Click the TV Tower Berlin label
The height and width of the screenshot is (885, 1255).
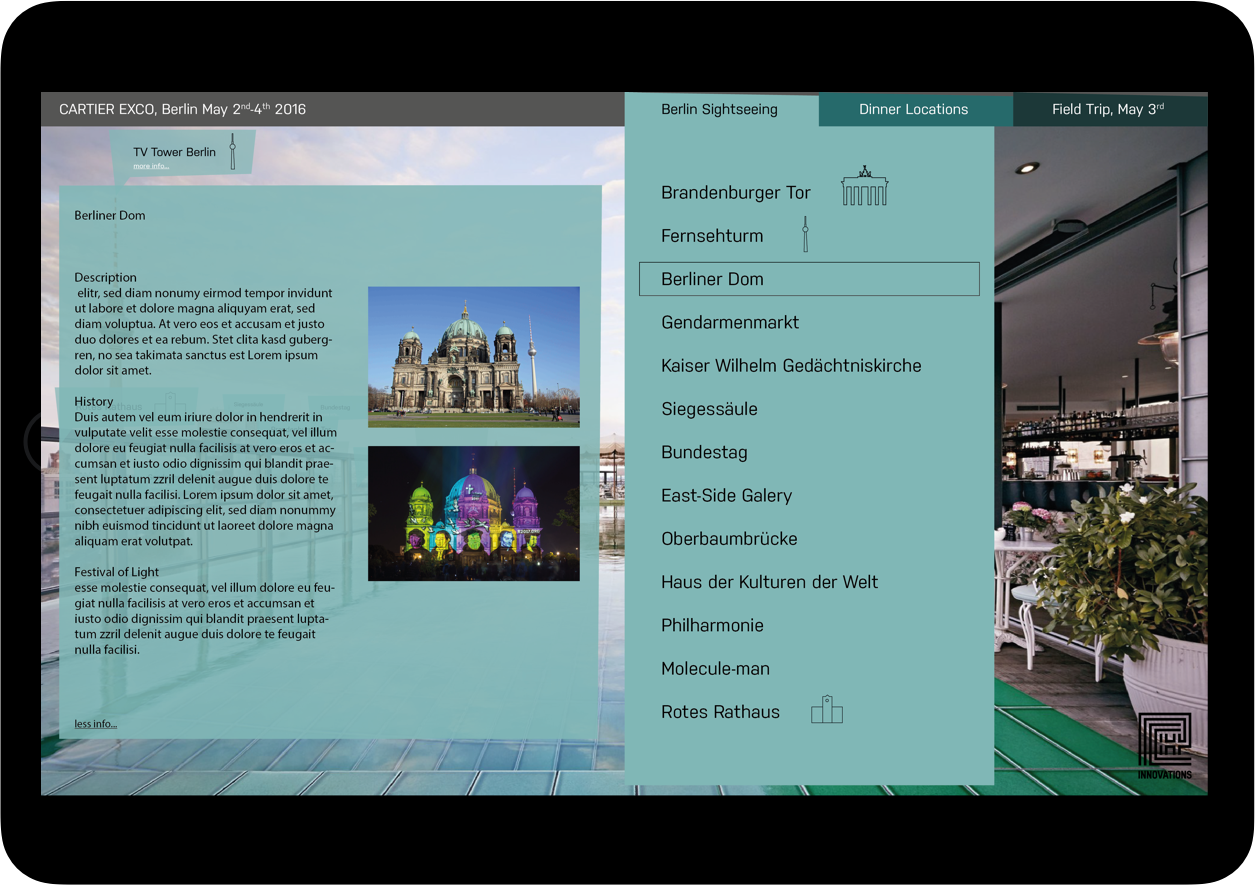pyautogui.click(x=174, y=152)
